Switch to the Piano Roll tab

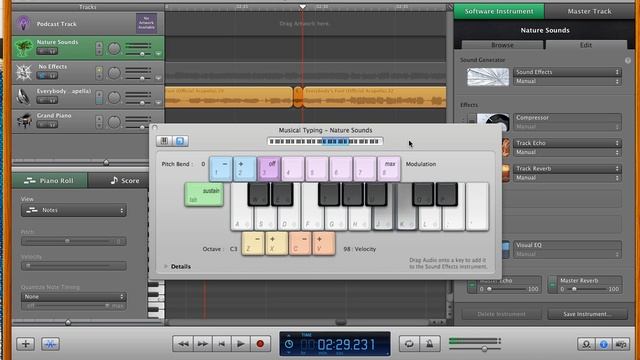tap(49, 180)
